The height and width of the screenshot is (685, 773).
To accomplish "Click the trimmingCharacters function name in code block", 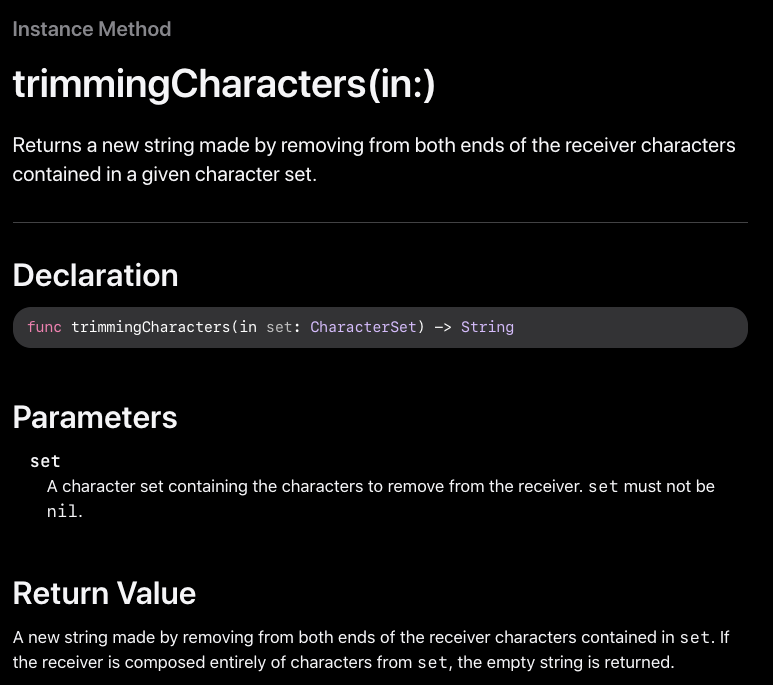I will [150, 327].
